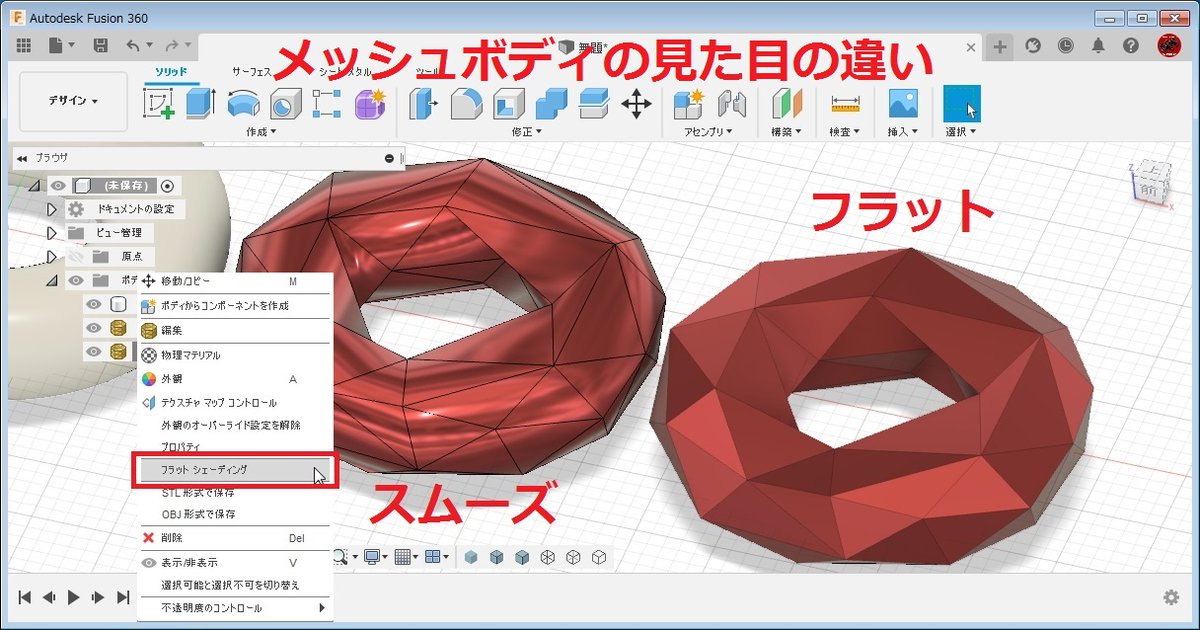
Task: Switch to the ソリッド tab
Action: pos(170,72)
